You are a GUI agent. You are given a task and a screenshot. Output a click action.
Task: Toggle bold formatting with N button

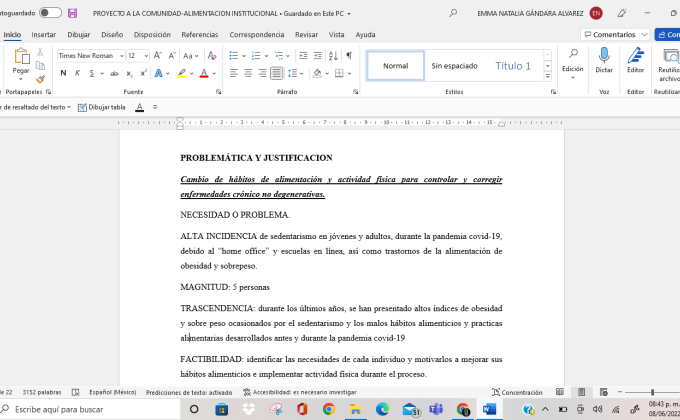pyautogui.click(x=63, y=73)
